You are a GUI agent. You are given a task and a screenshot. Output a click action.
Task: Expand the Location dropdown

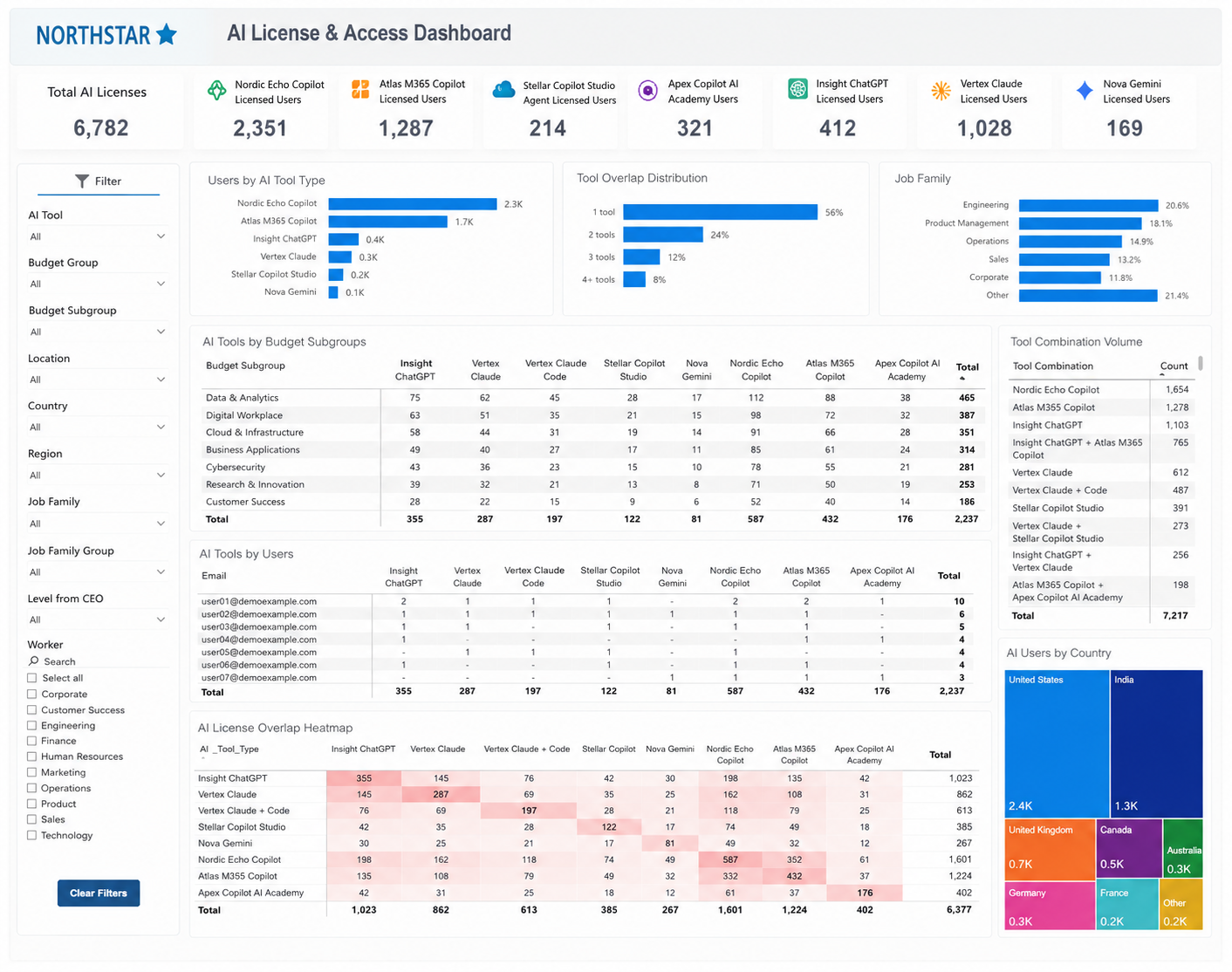(x=97, y=380)
